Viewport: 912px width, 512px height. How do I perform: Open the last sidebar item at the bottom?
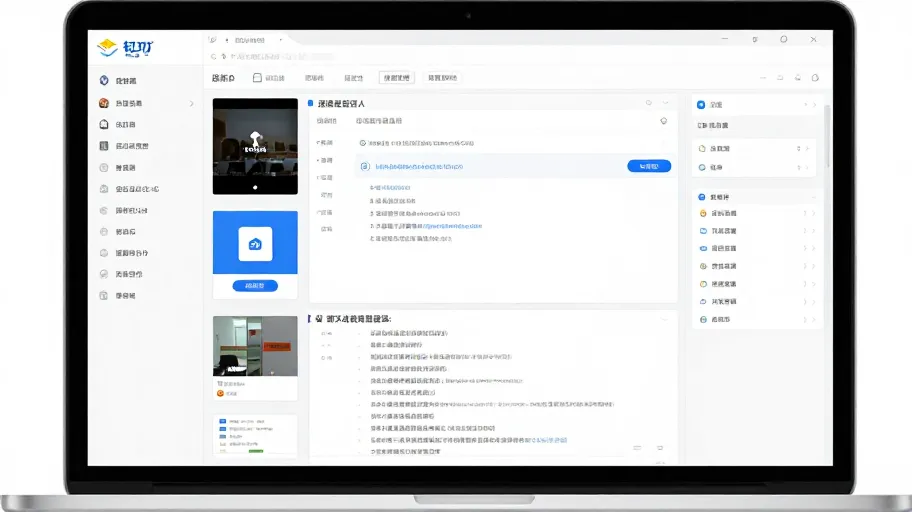pyautogui.click(x=119, y=296)
